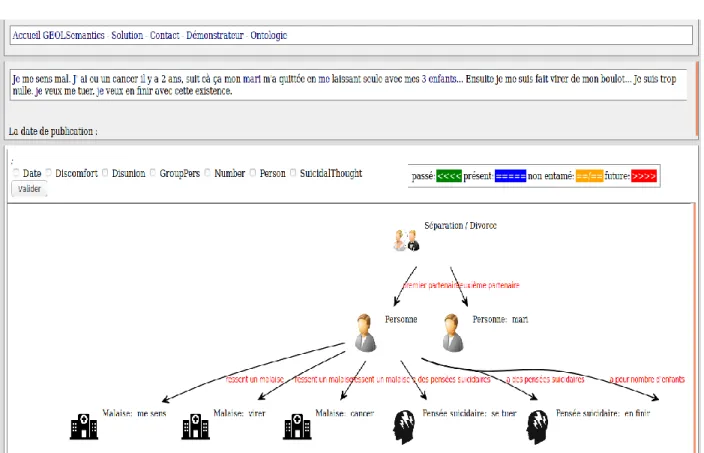Select the Personne icon without a name
The height and width of the screenshot is (453, 704).
tap(365, 333)
